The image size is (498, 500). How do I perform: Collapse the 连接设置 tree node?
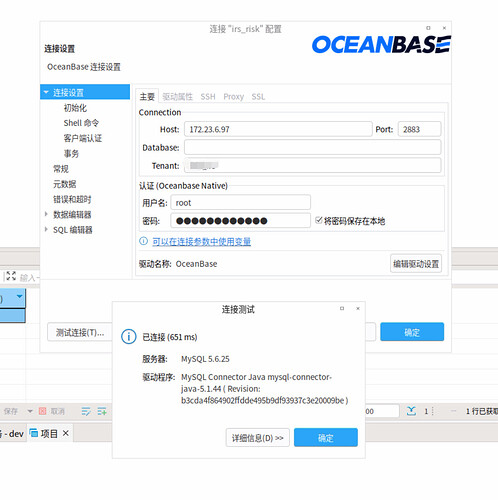coord(46,92)
